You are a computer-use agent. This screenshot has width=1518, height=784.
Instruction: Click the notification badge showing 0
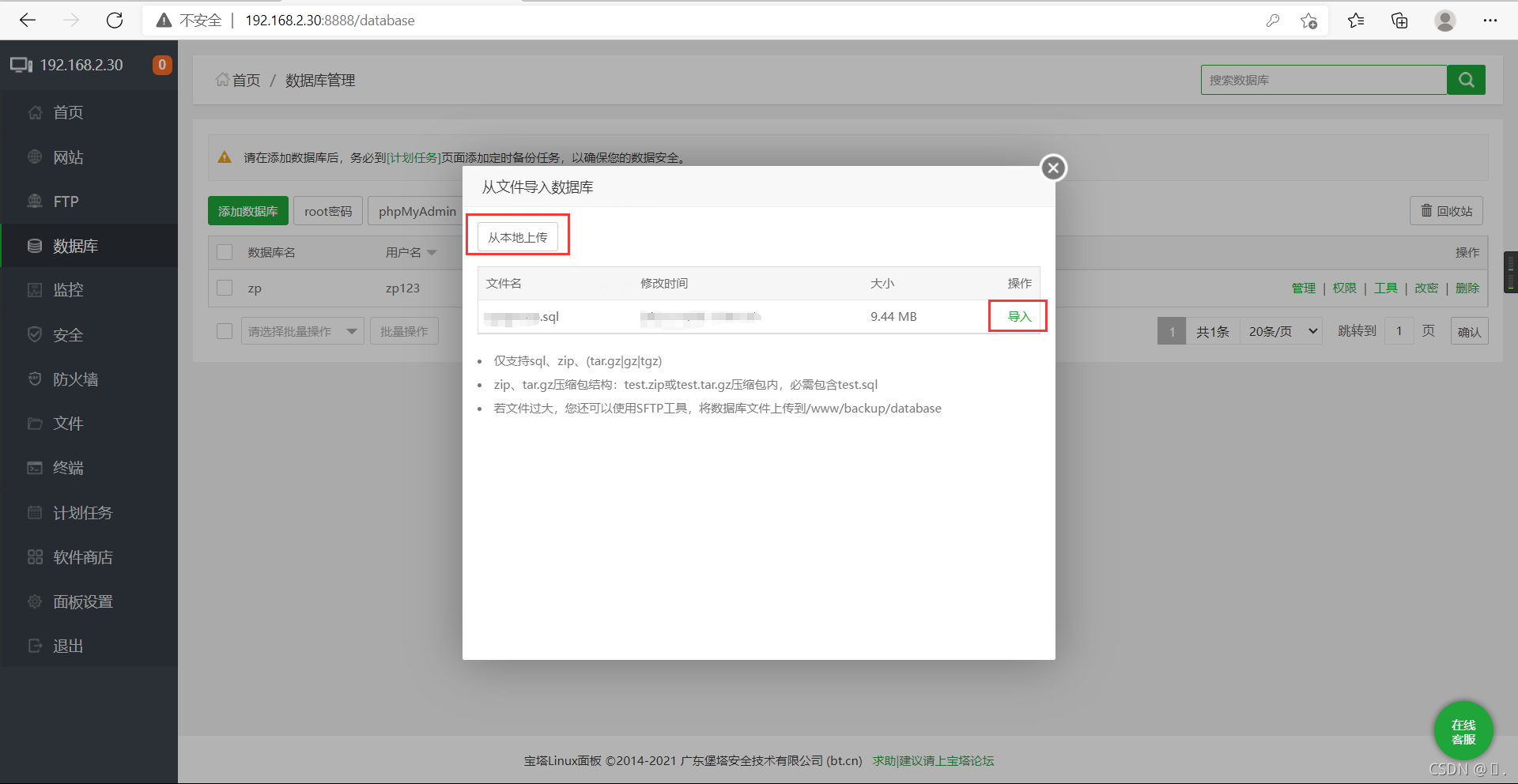162,65
